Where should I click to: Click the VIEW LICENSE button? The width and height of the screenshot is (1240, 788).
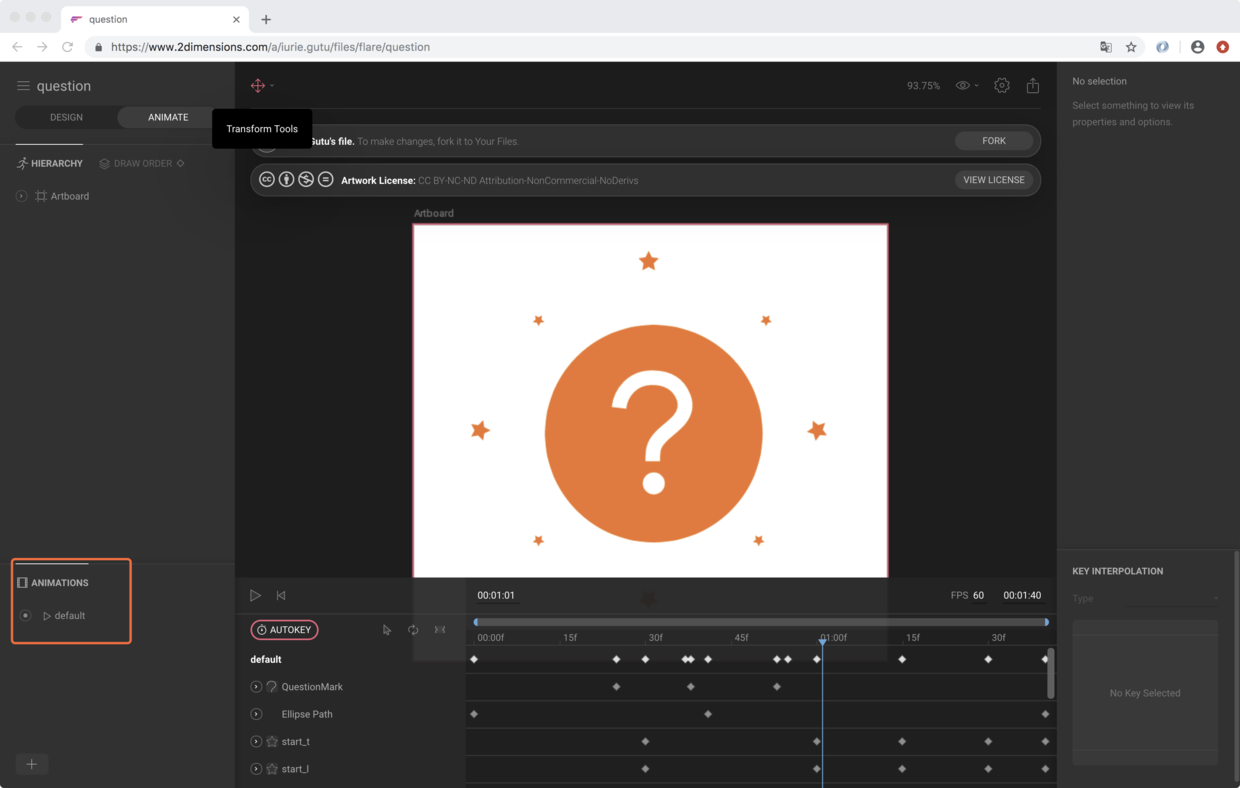click(x=994, y=180)
